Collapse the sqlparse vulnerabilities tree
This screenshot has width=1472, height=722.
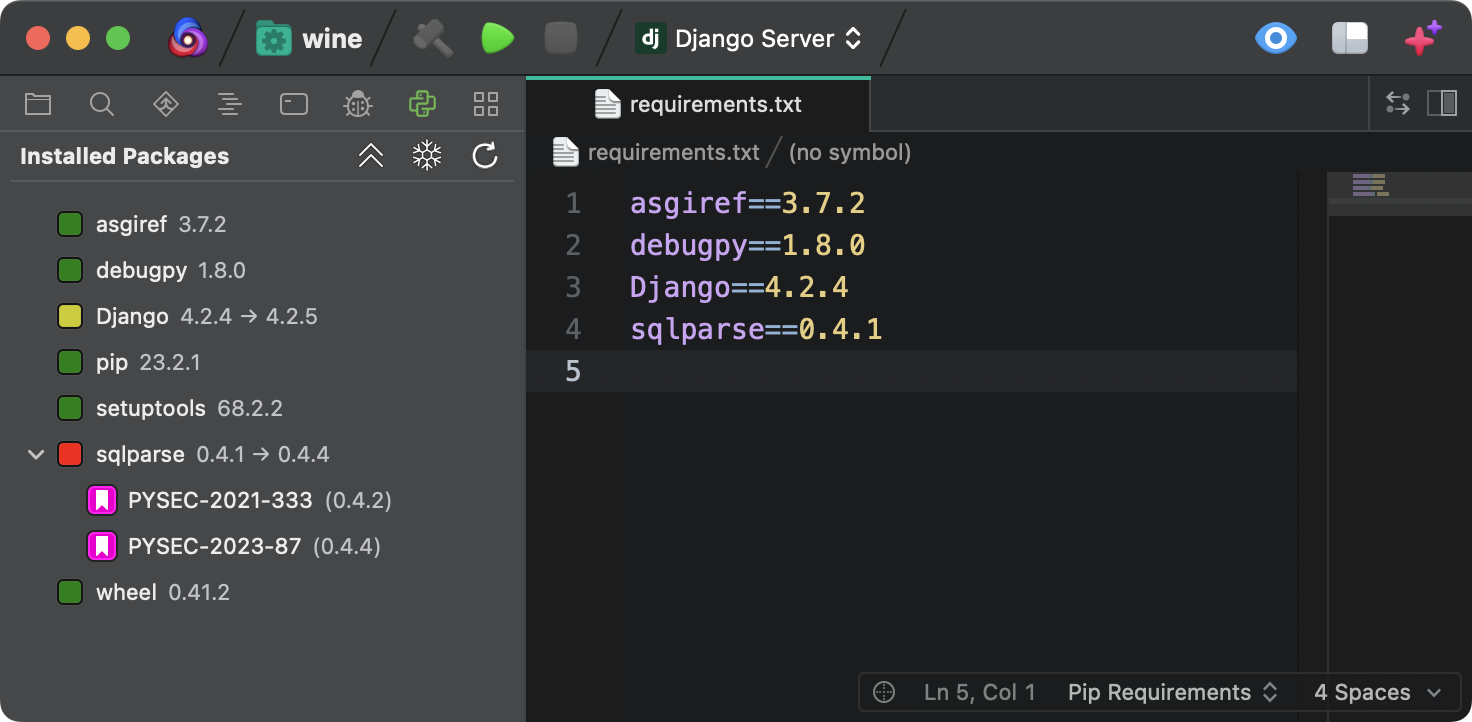click(36, 454)
